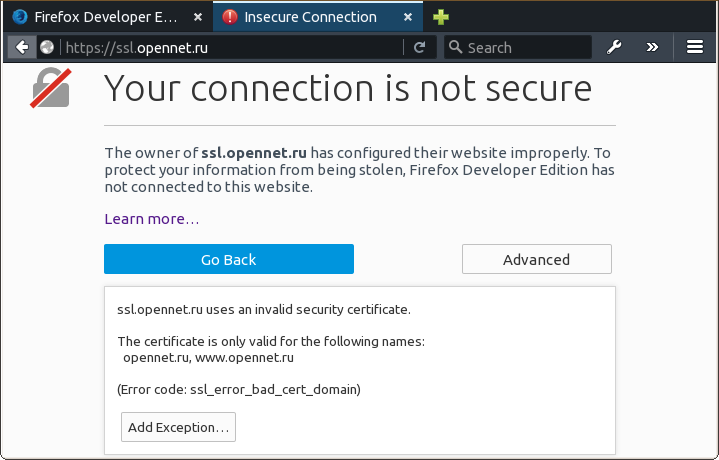Show more tools overflow chevron
This screenshot has width=719, height=460.
652,47
